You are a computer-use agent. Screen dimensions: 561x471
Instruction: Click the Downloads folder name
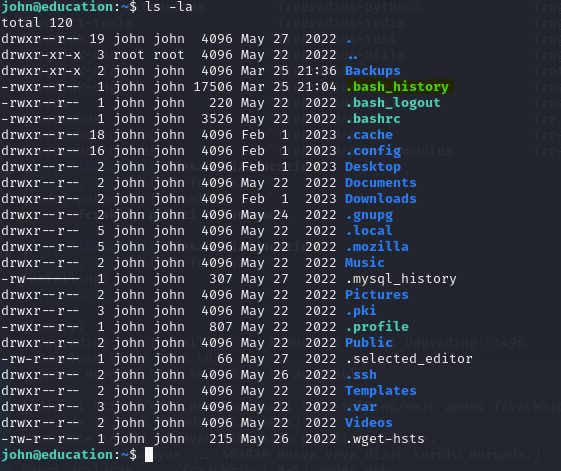[381, 199]
